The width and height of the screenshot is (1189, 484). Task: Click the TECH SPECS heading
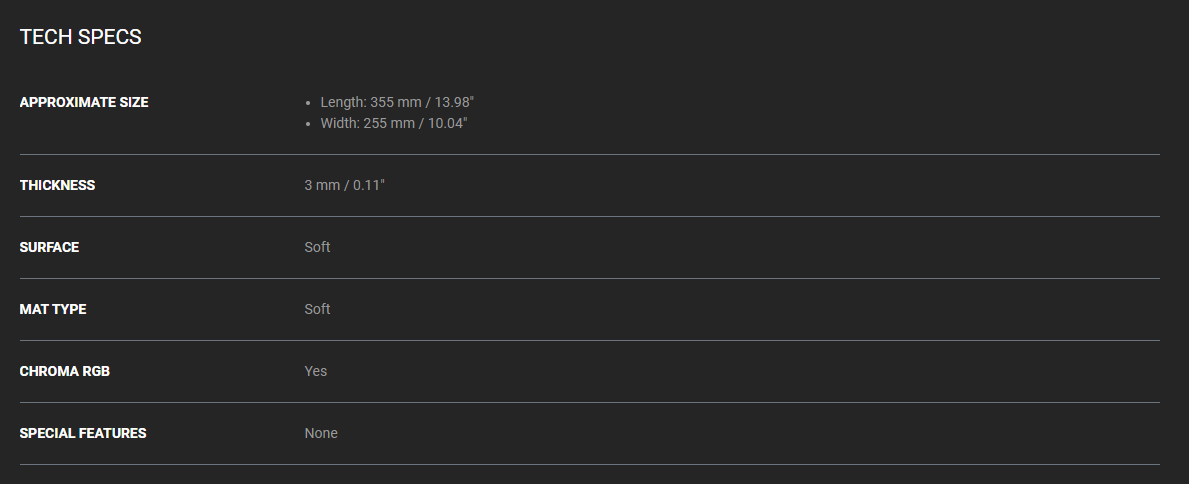click(80, 38)
